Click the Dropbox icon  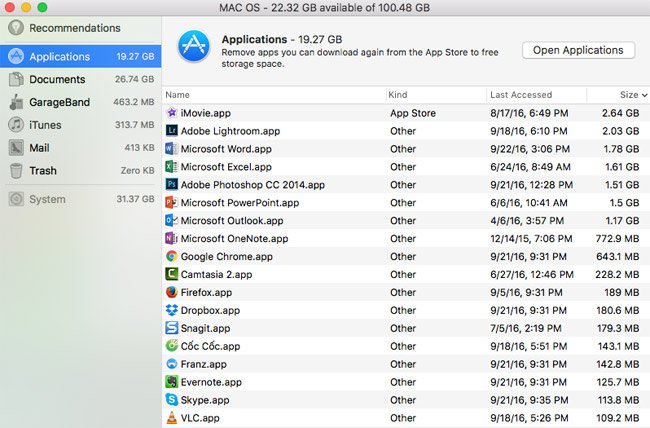click(x=172, y=310)
